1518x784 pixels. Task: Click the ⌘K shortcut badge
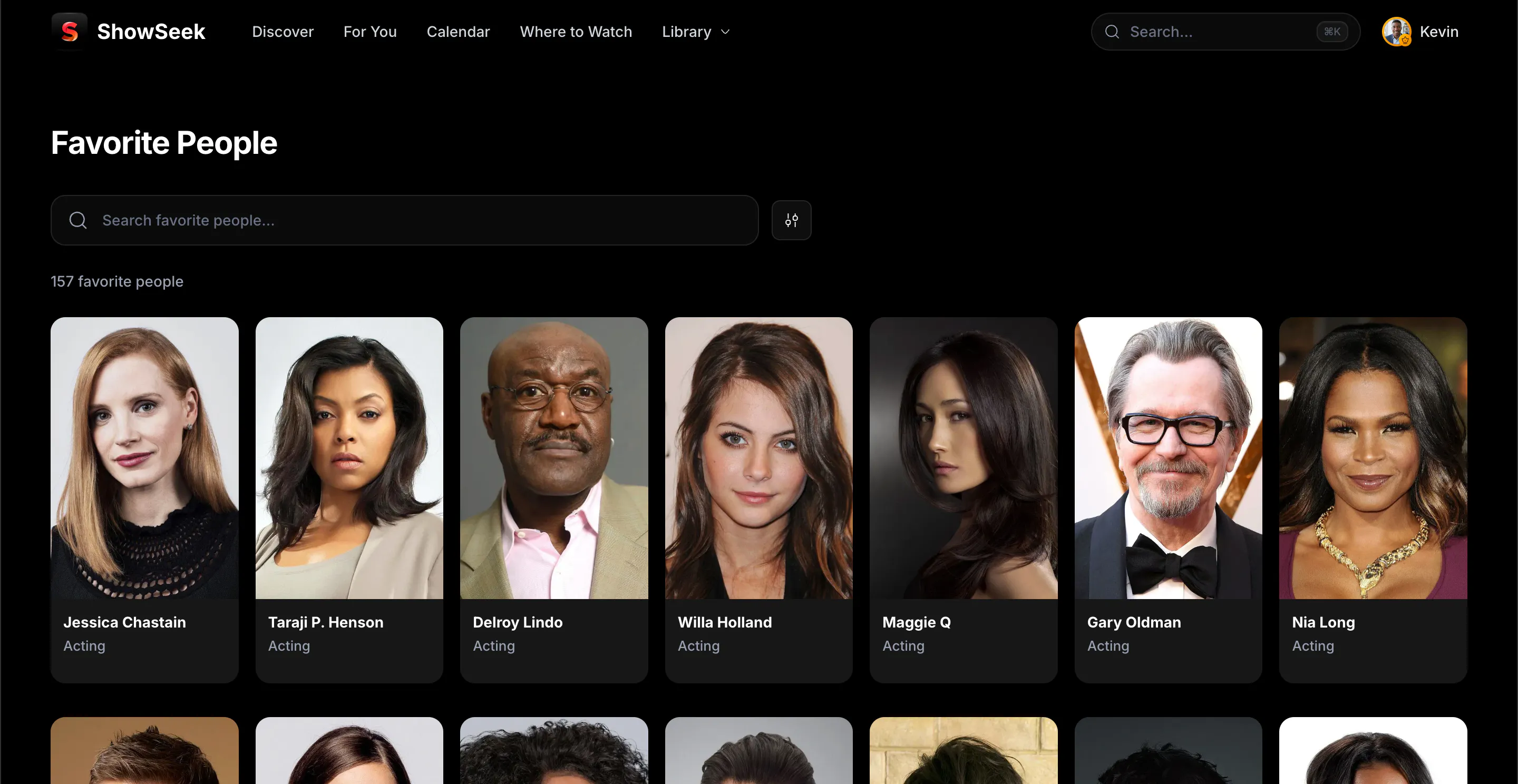(x=1332, y=32)
